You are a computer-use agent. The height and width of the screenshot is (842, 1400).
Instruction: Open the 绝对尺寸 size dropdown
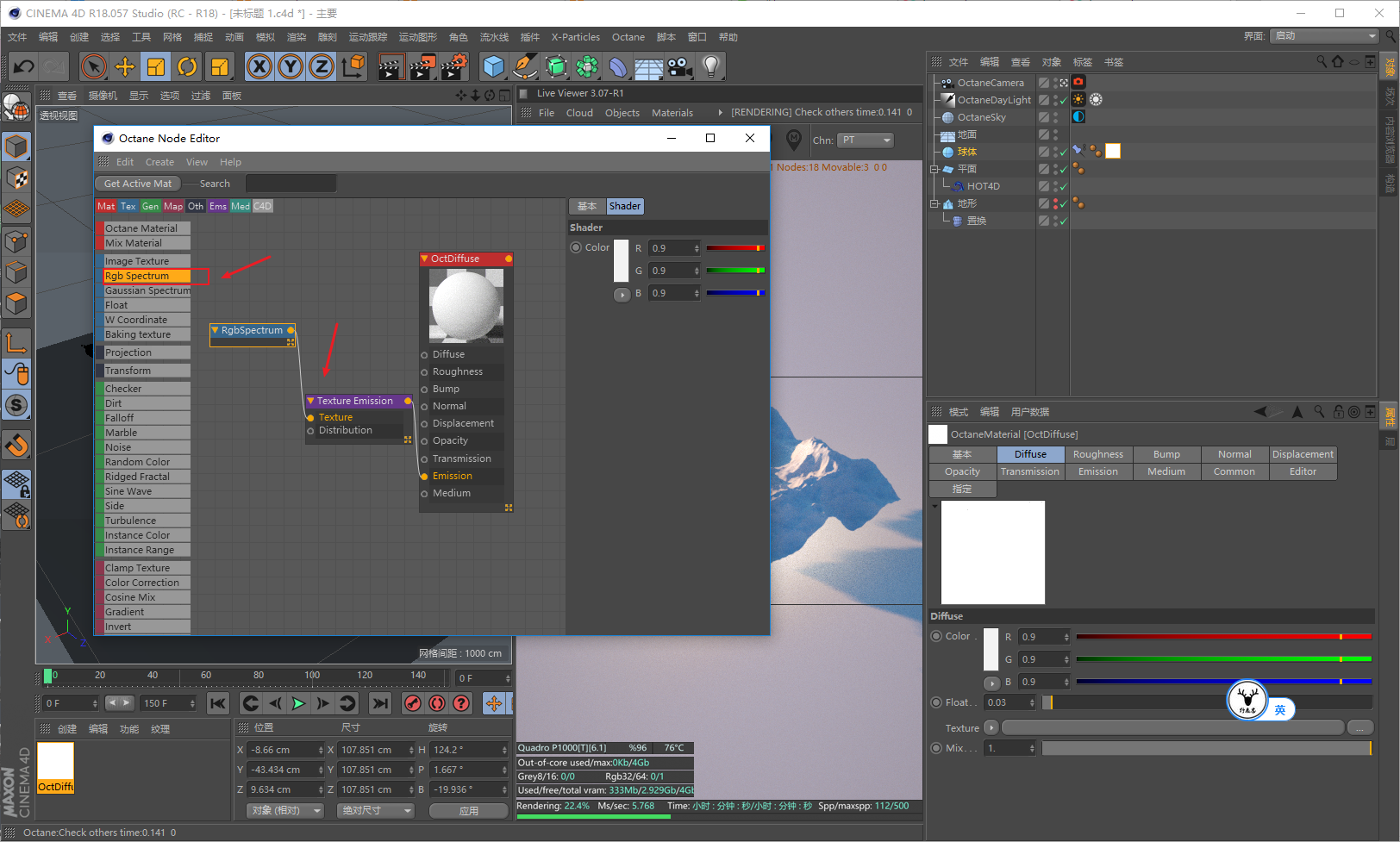375,810
